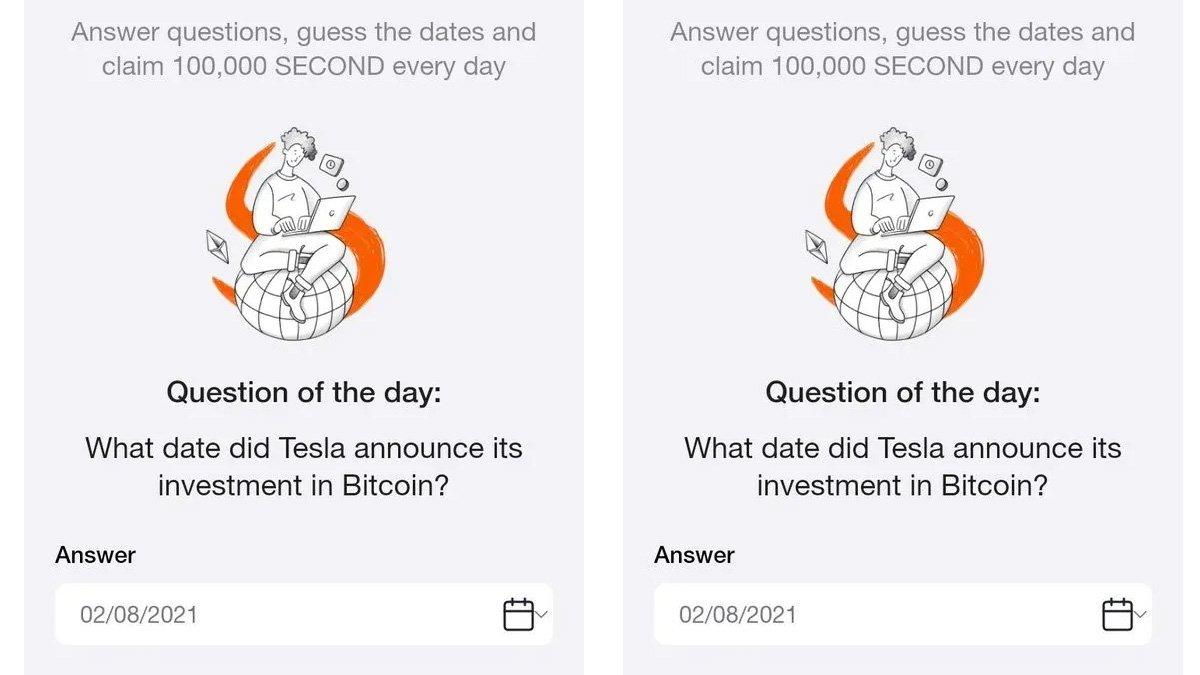Image resolution: width=1200 pixels, height=675 pixels.
Task: Click the Answer label in the right panel
Action: (694, 555)
